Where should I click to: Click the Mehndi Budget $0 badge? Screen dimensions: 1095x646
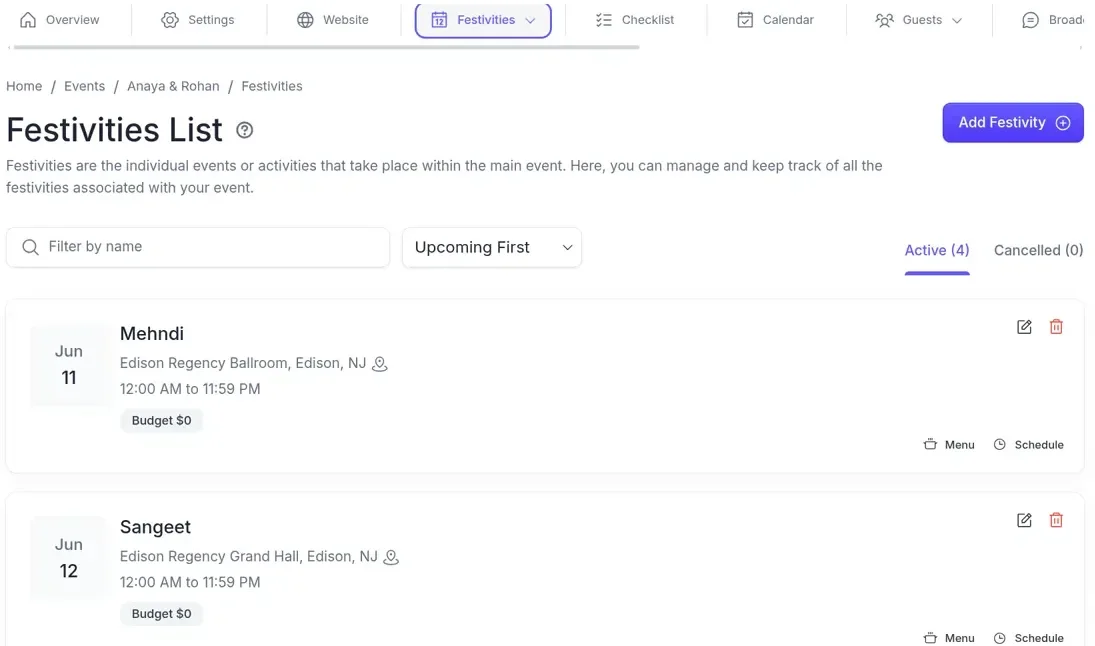[161, 420]
